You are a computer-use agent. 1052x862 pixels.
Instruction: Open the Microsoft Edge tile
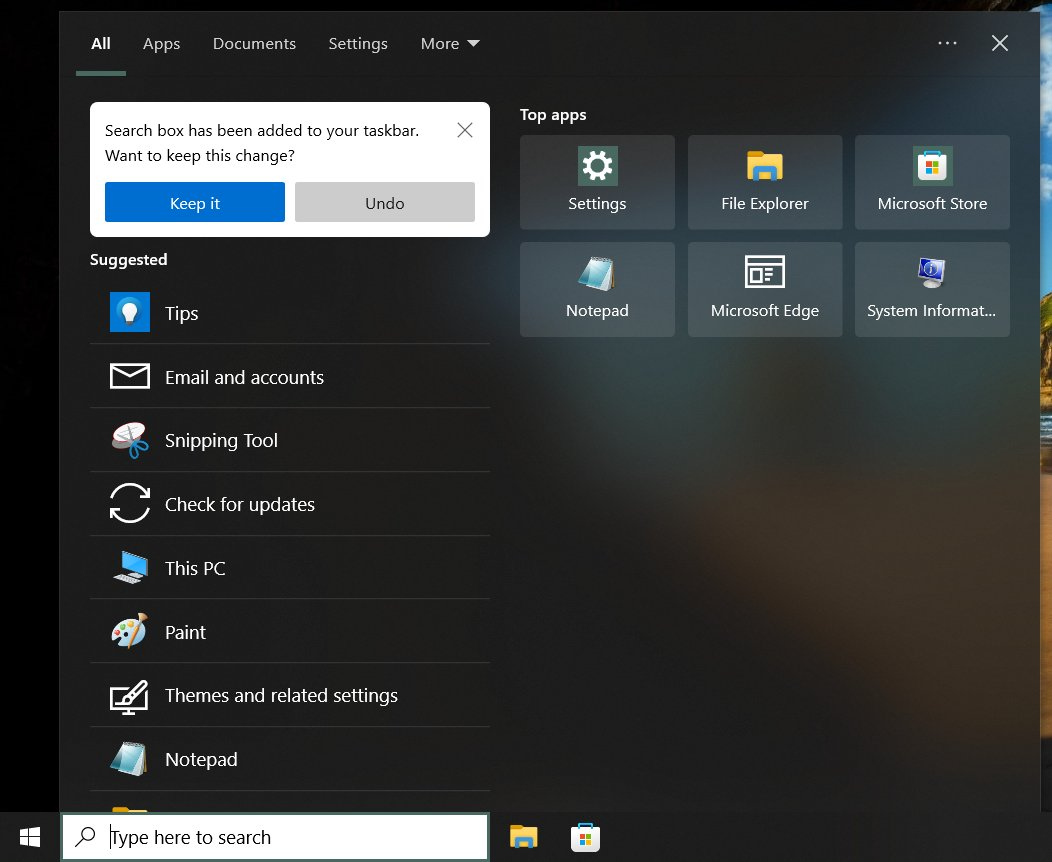coord(765,289)
